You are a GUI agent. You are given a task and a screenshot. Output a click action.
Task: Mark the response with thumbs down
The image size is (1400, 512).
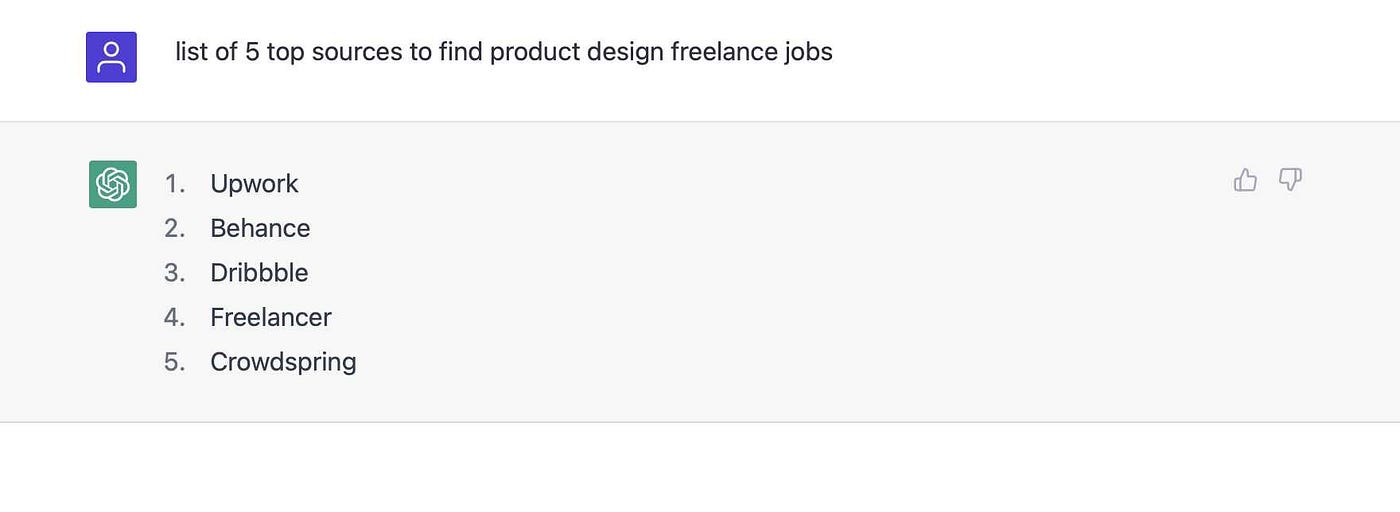pos(1291,180)
